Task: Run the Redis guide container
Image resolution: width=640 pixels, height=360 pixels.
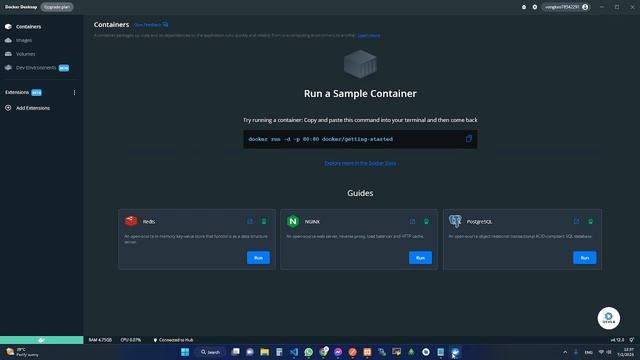Action: (258, 258)
